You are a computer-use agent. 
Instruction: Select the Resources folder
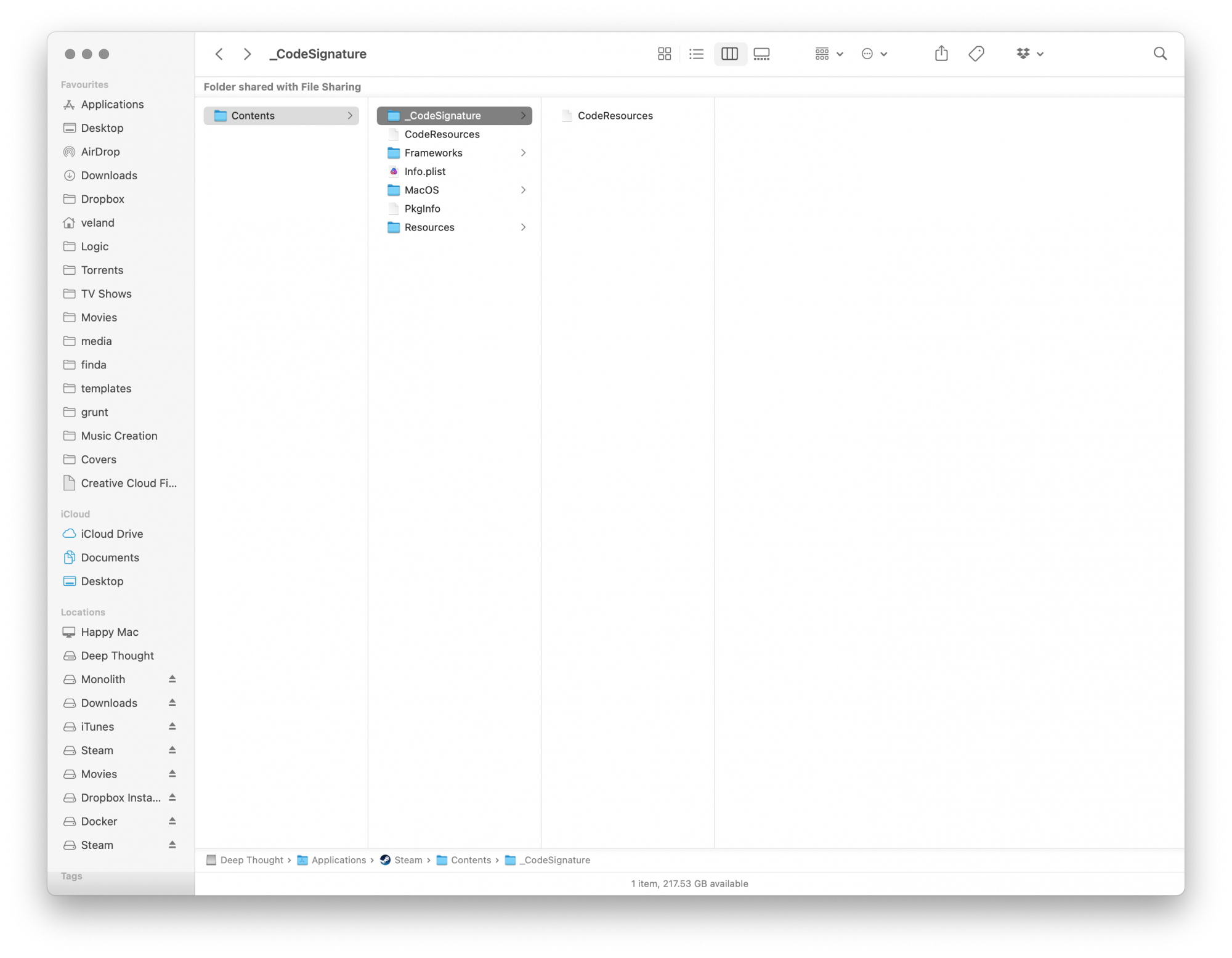point(429,227)
